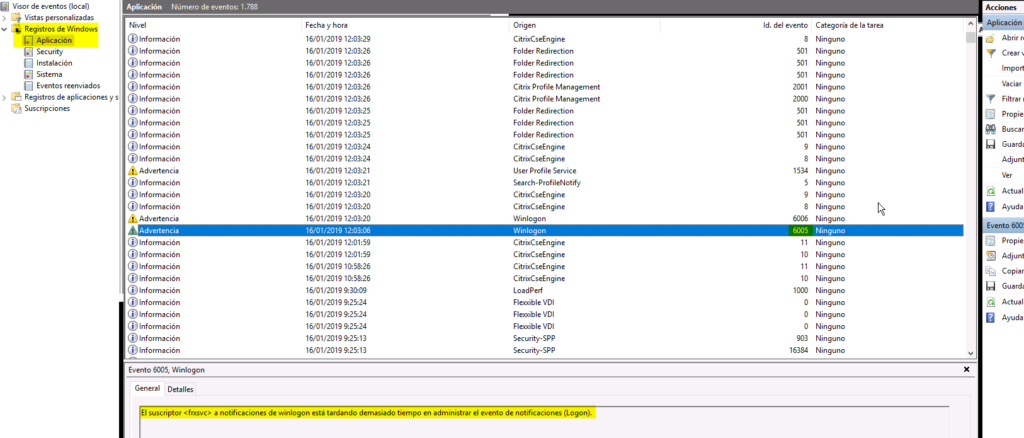Image resolution: width=1024 pixels, height=438 pixels.
Task: Click the Suscripciones icon in the tree
Action: [16, 108]
